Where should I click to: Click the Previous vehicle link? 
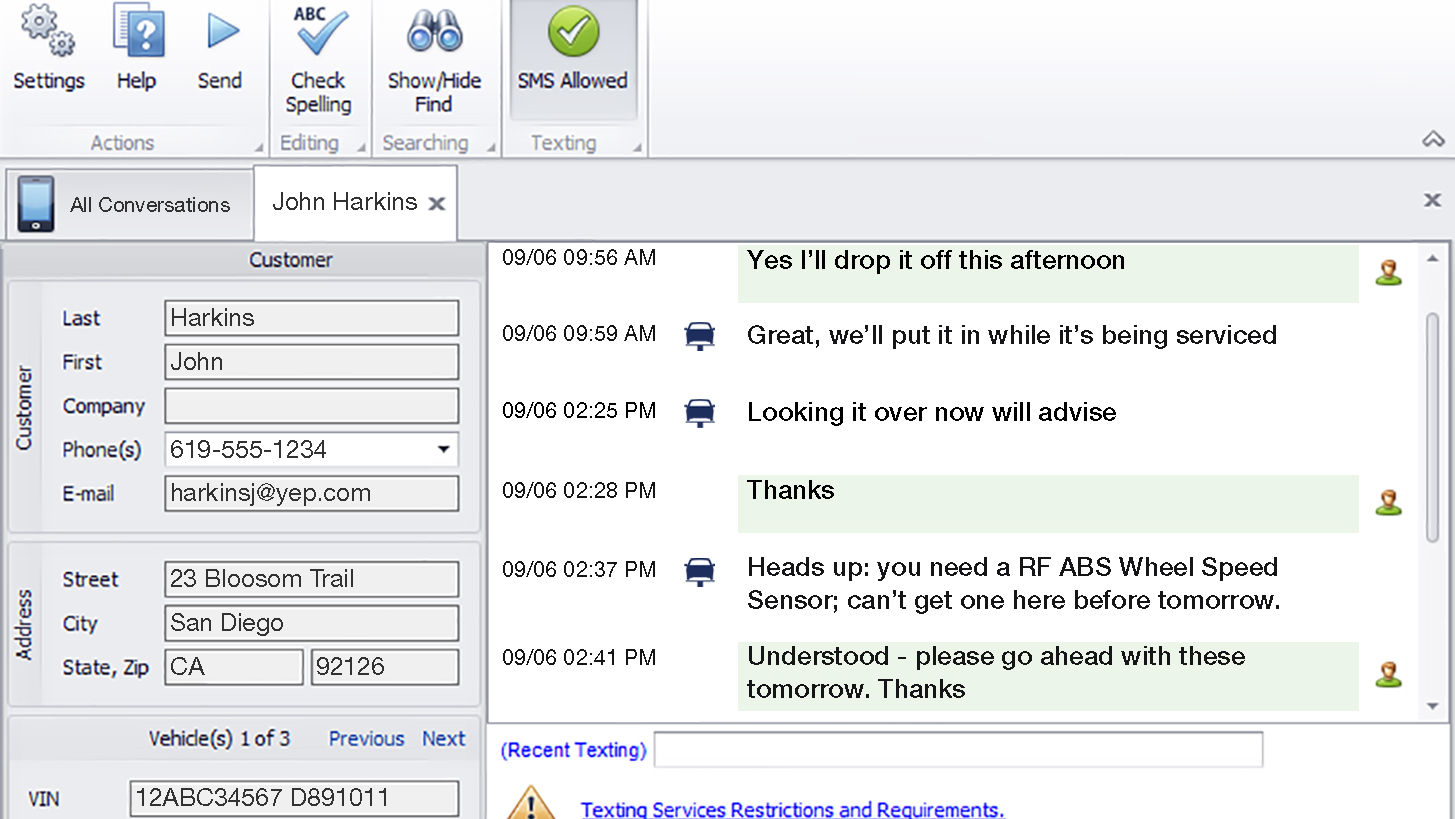point(366,739)
